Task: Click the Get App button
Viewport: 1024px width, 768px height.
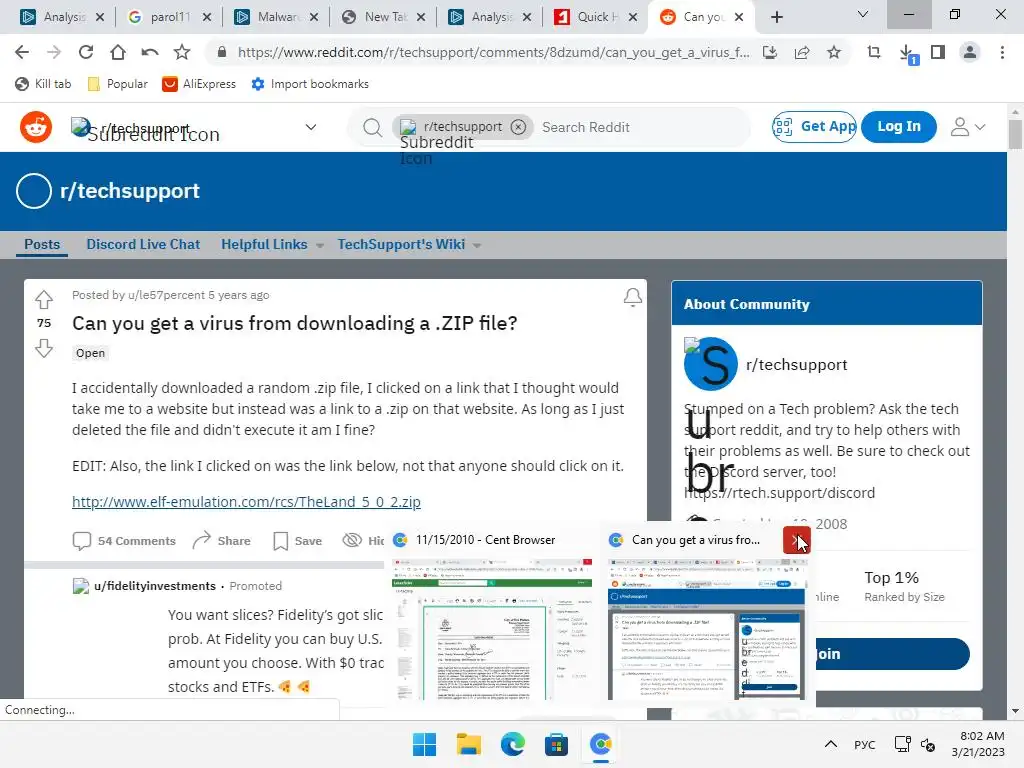Action: pyautogui.click(x=814, y=127)
